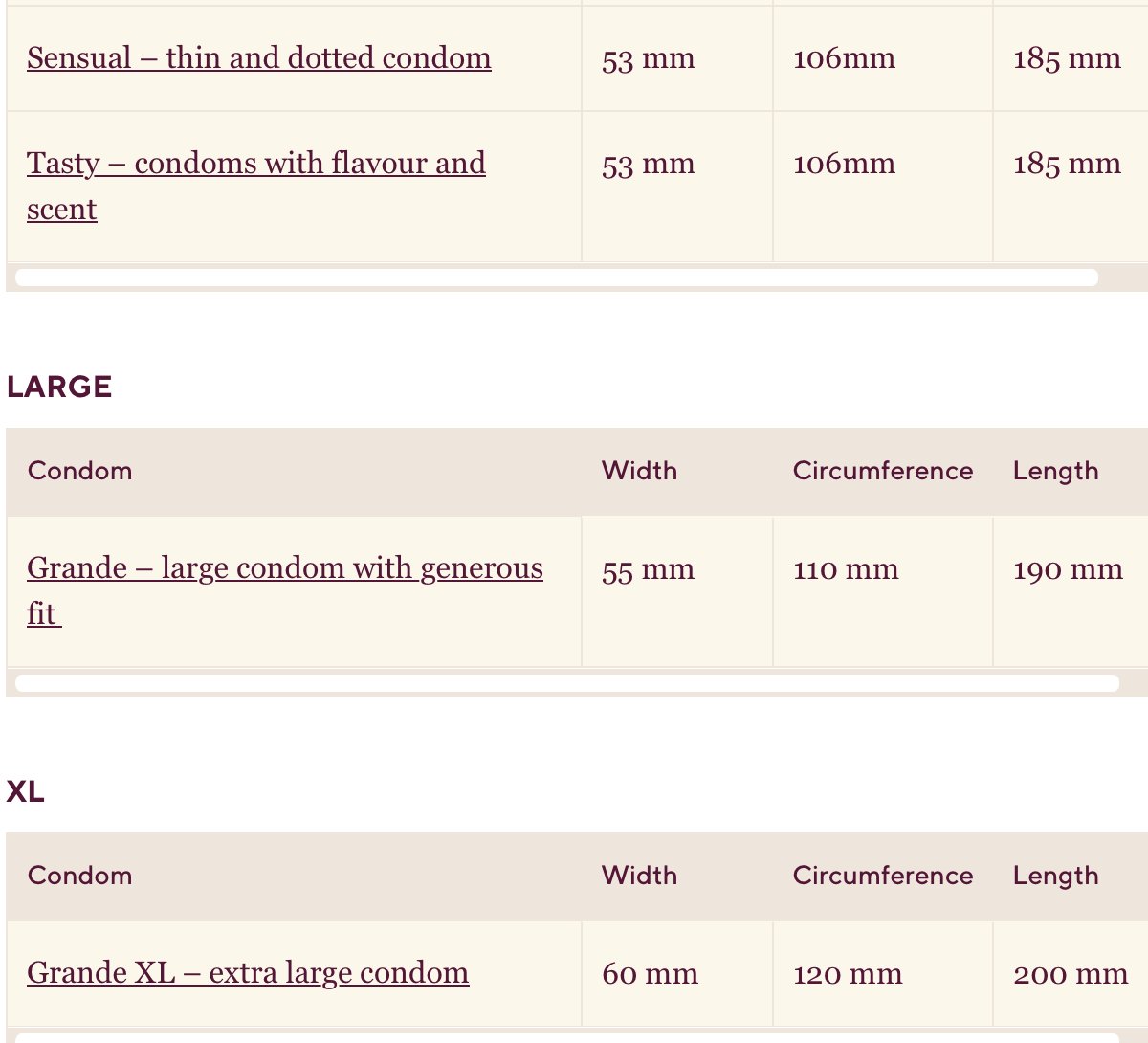Click the Length header in Large table
Image resolution: width=1148 pixels, height=1043 pixels.
1056,472
